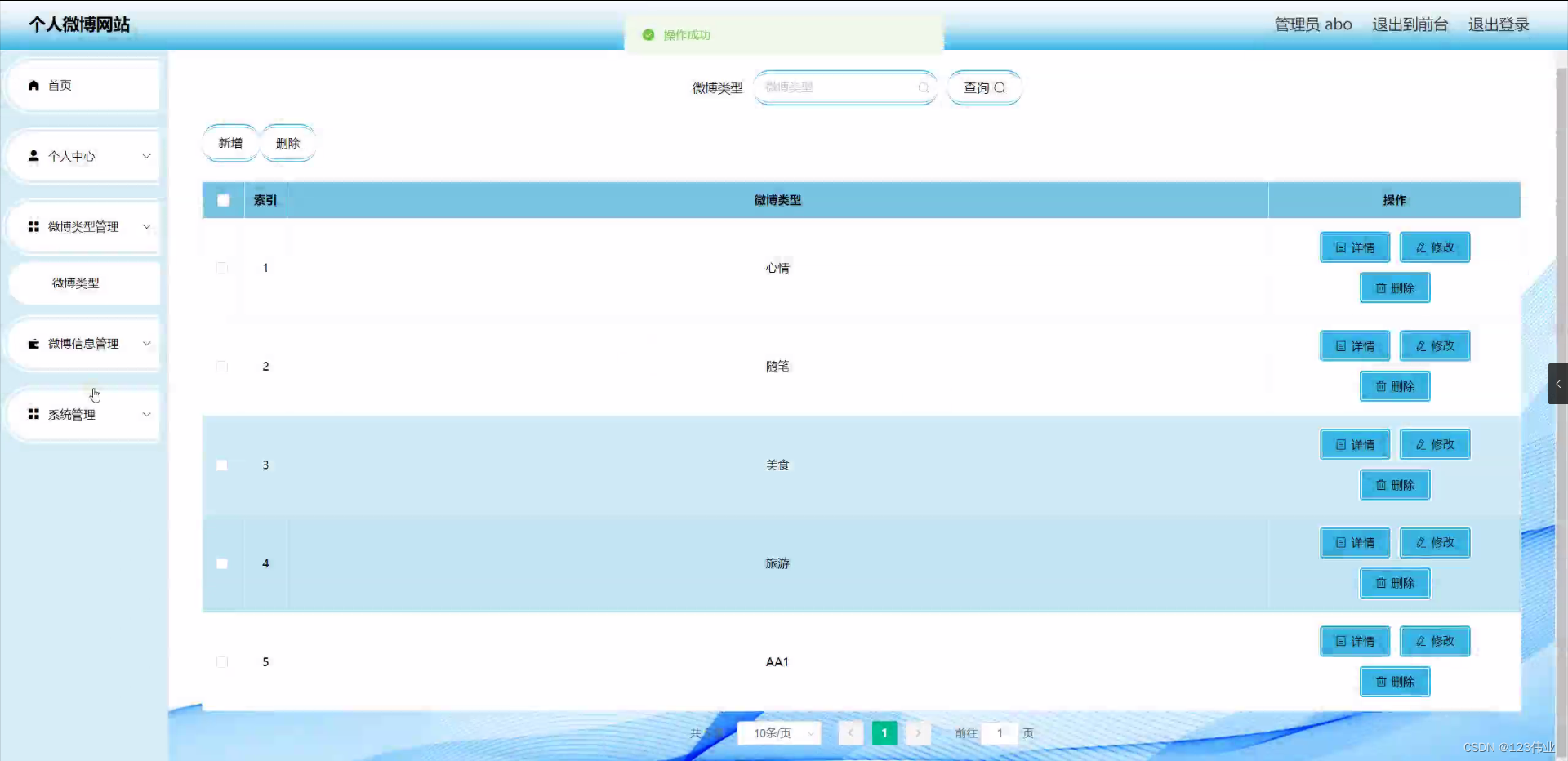Click the grid icon beside 微博类型管理
Viewport: 1568px width, 761px height.
pyautogui.click(x=33, y=226)
